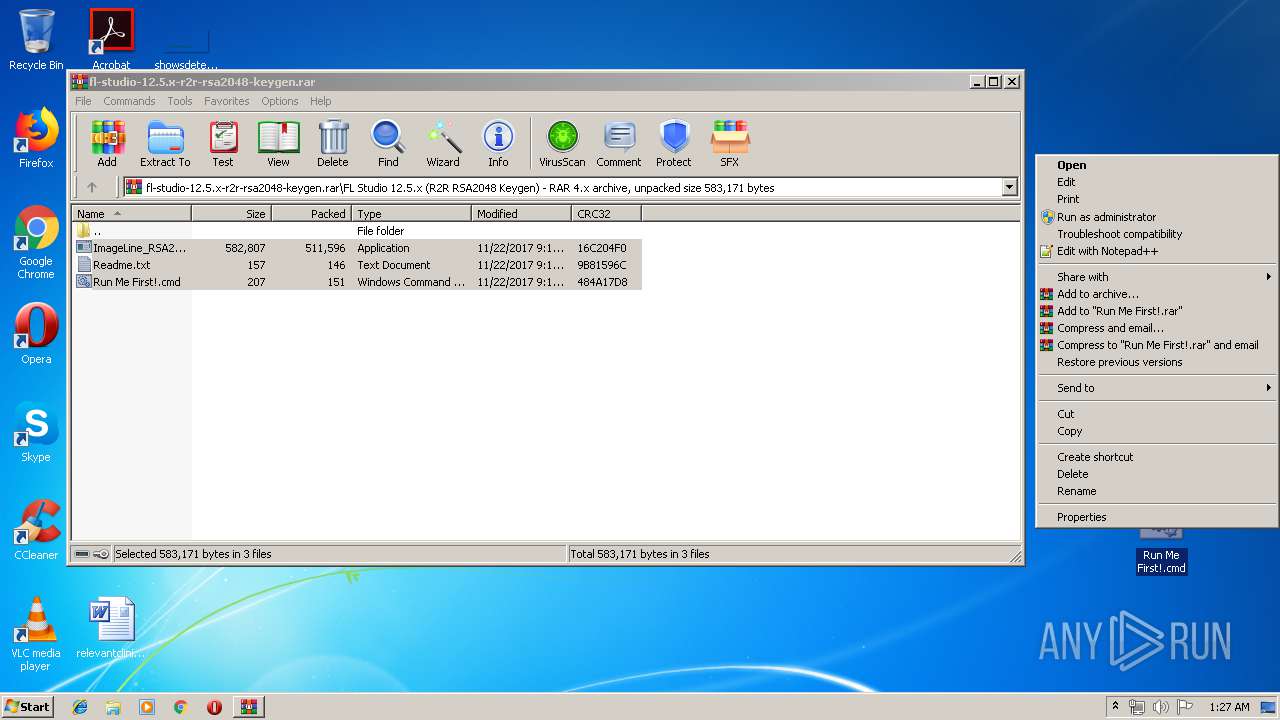
Task: Open the Recycle Bin desktop icon
Action: pos(36,40)
